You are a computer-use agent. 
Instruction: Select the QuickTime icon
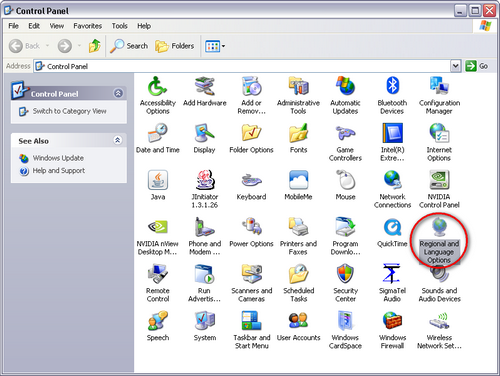392,227
